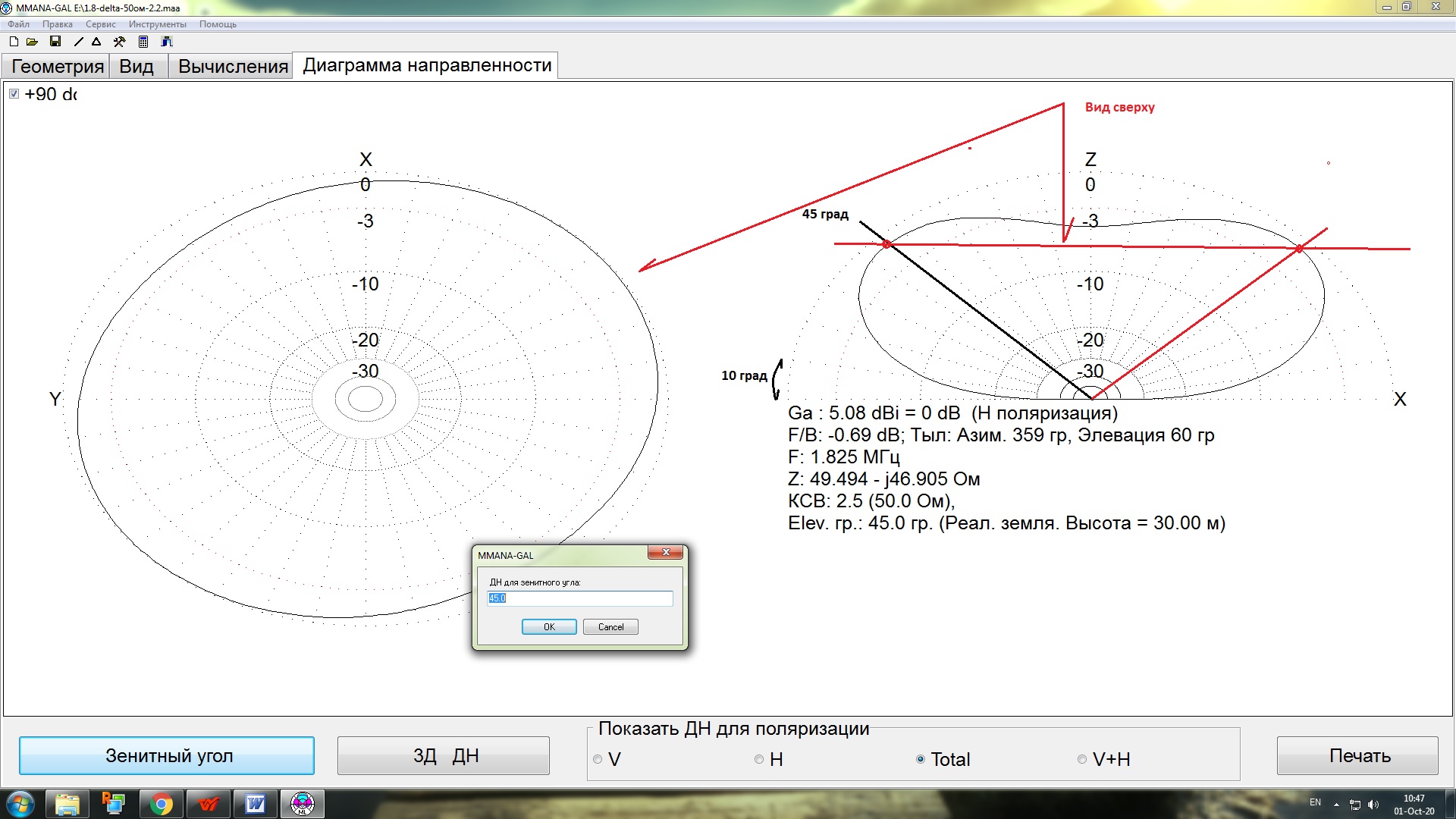Viewport: 1456px width, 819px height.
Task: Select the wire line tool icon
Action: point(78,42)
